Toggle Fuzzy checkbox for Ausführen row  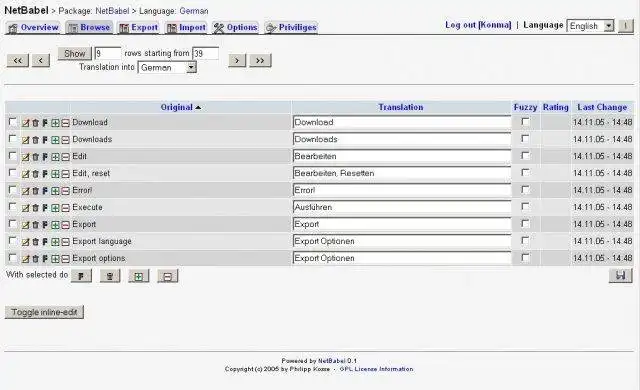click(x=525, y=207)
